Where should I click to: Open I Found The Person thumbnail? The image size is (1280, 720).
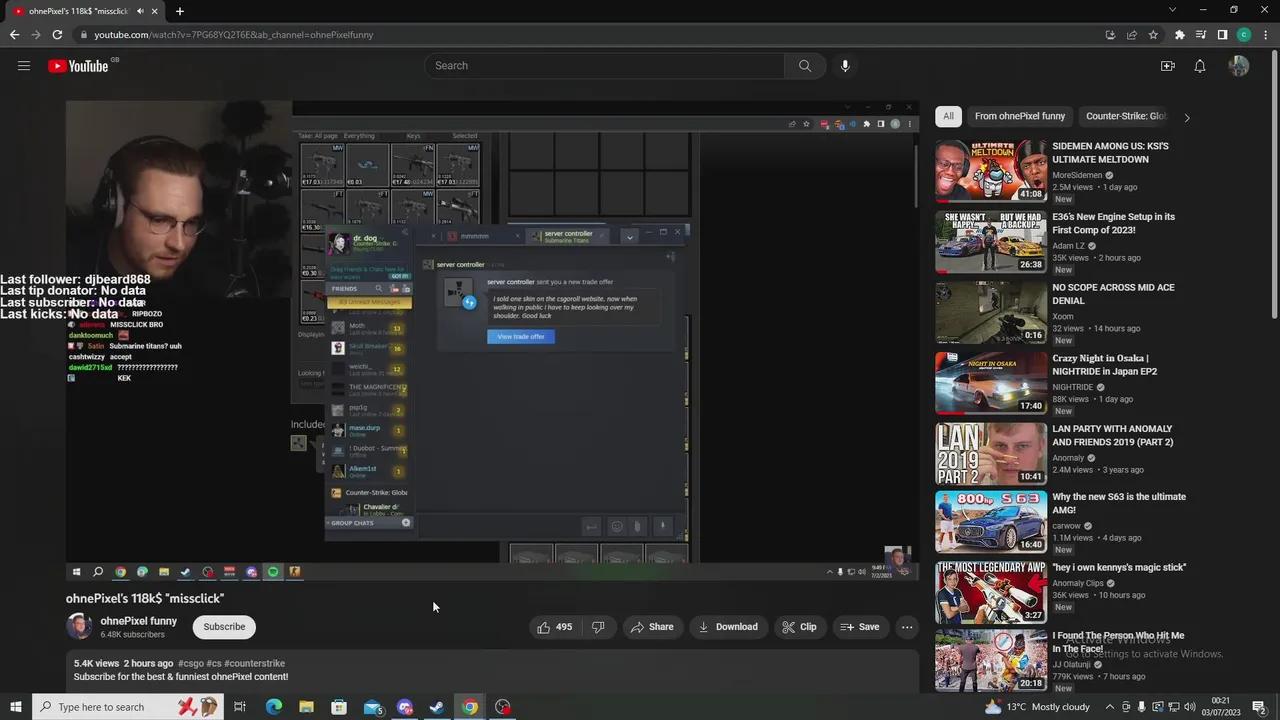pos(991,660)
